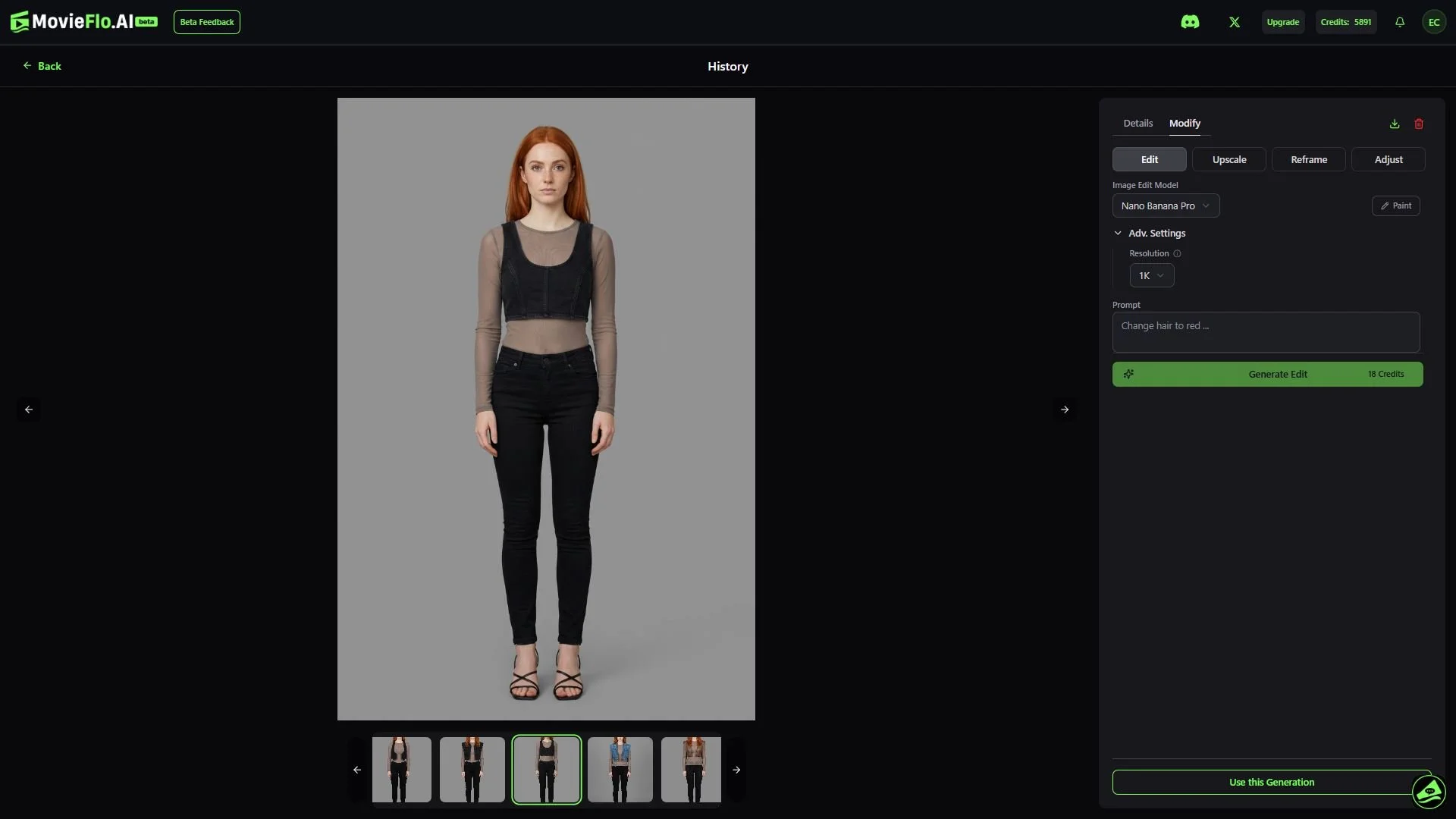The image size is (1456, 819).
Task: Open notifications bell
Action: click(x=1399, y=21)
